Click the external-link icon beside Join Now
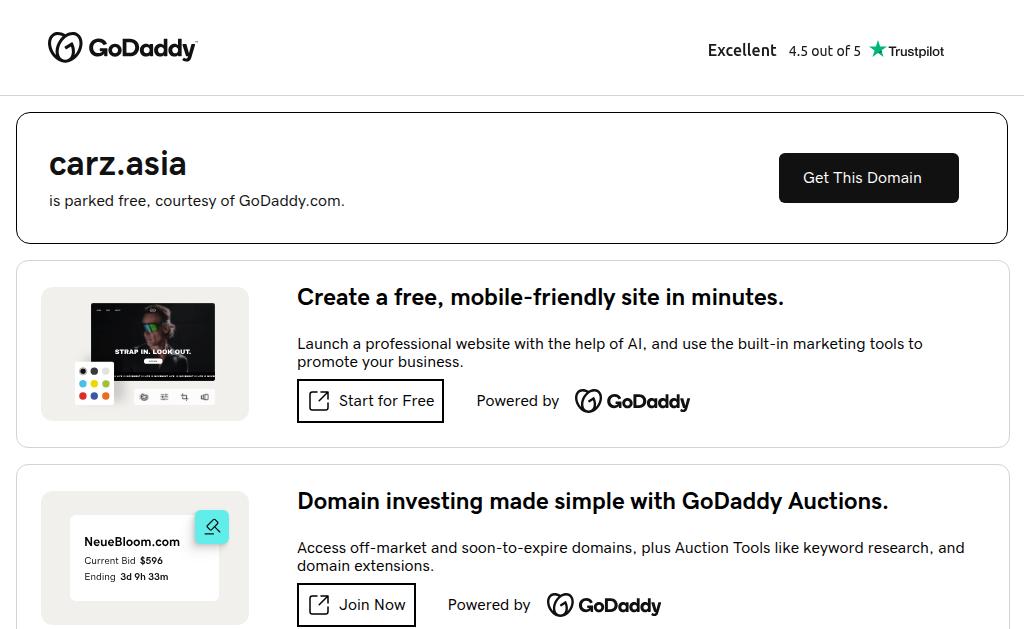This screenshot has width=1024, height=629. coord(319,605)
